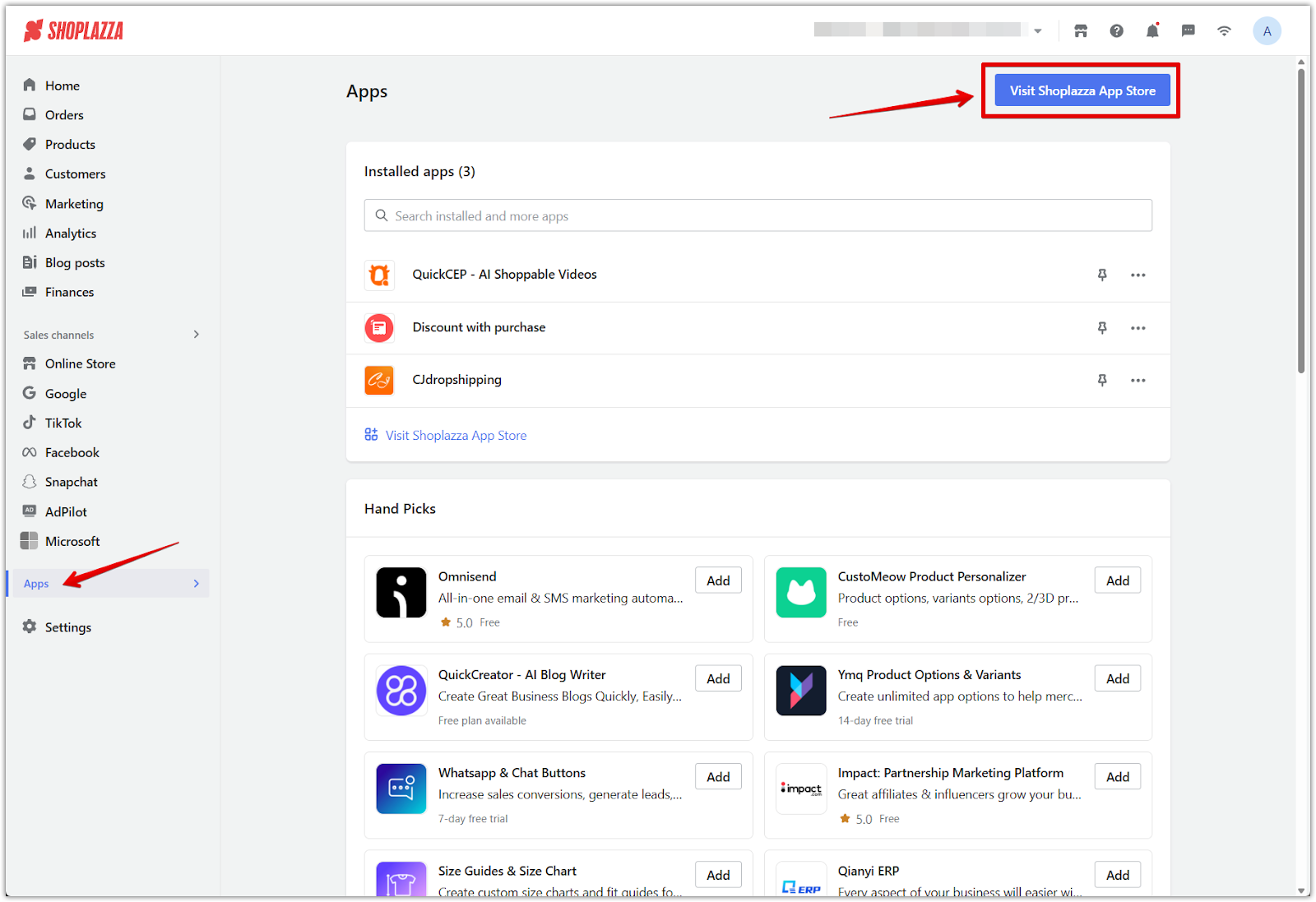
Task: Open Omnisend app title
Action: click(x=467, y=576)
